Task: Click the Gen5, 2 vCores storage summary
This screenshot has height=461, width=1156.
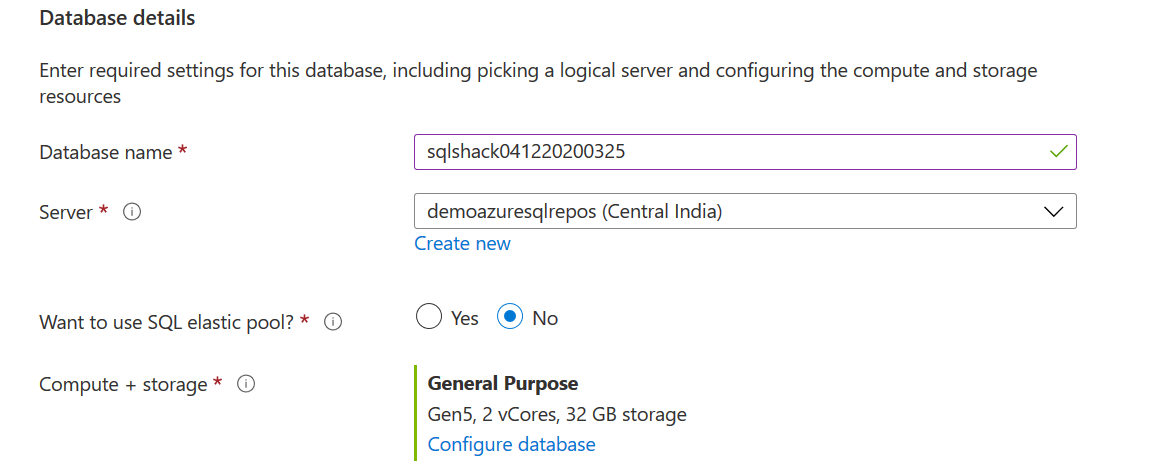Action: coord(556,414)
